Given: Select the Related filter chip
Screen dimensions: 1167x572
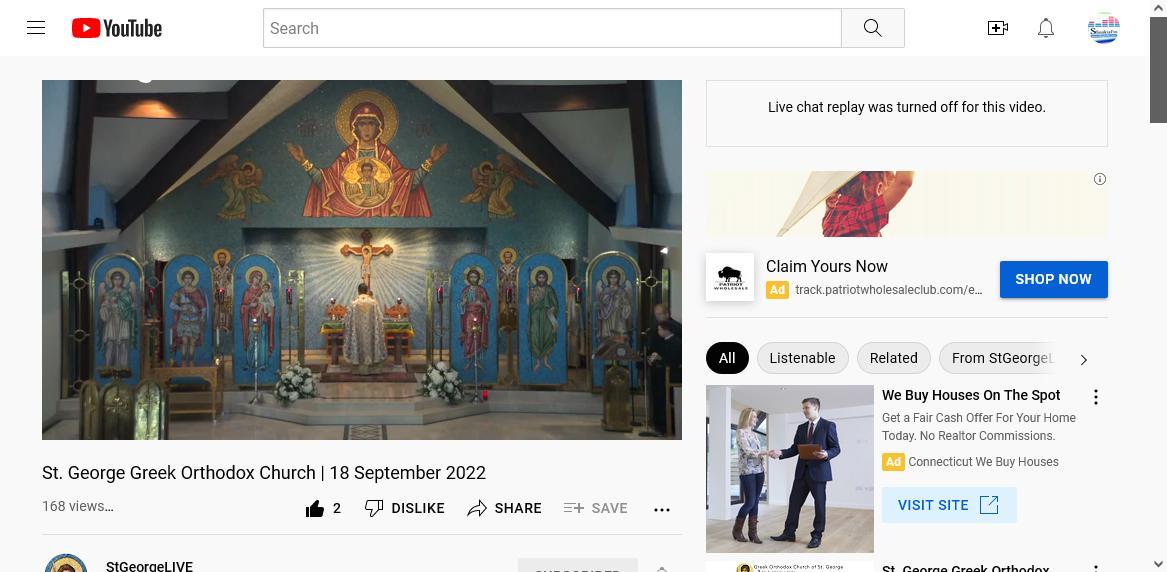Looking at the screenshot, I should pyautogui.click(x=893, y=358).
